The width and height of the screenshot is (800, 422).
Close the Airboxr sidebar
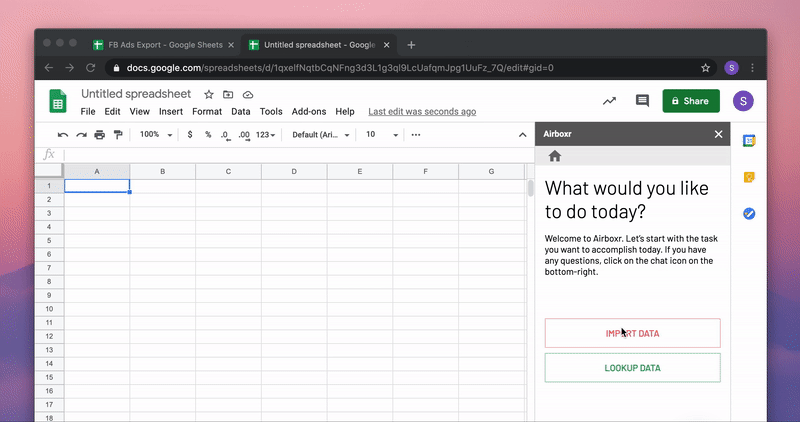pyautogui.click(x=718, y=134)
